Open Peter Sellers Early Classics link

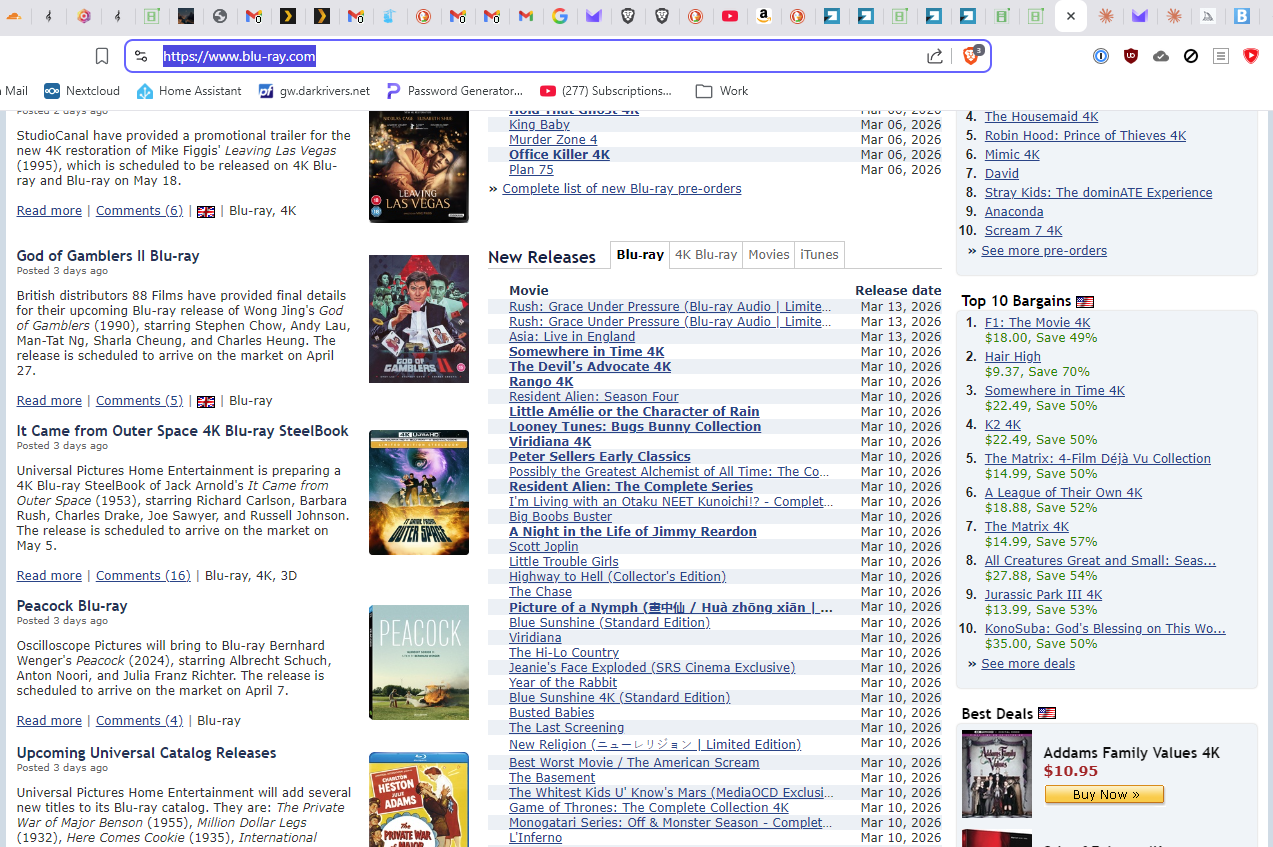(599, 457)
